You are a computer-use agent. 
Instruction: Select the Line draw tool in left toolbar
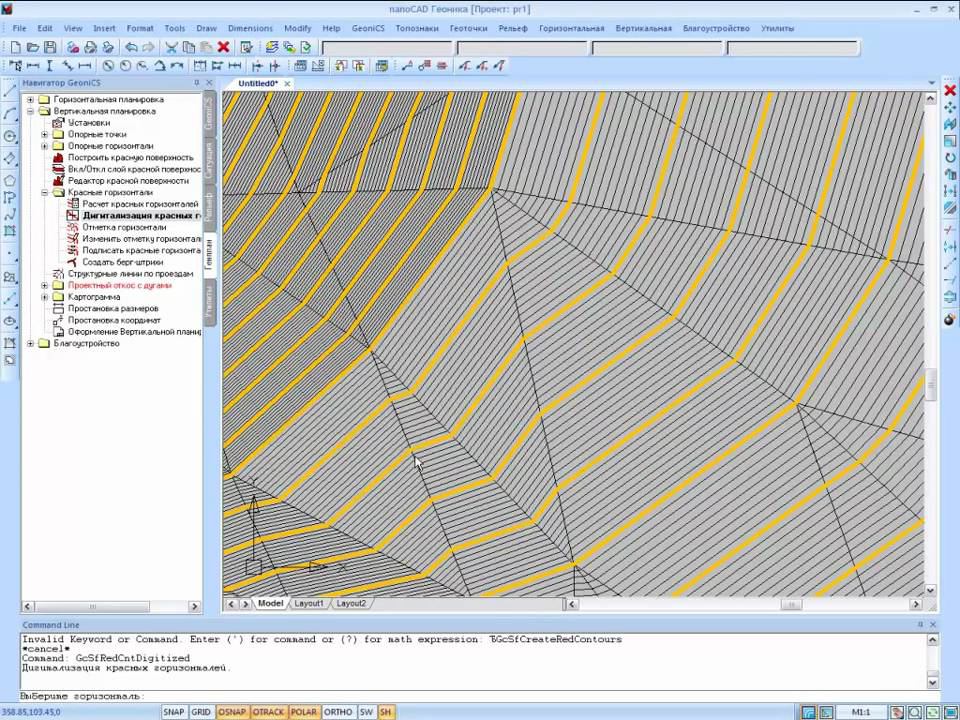coord(10,92)
